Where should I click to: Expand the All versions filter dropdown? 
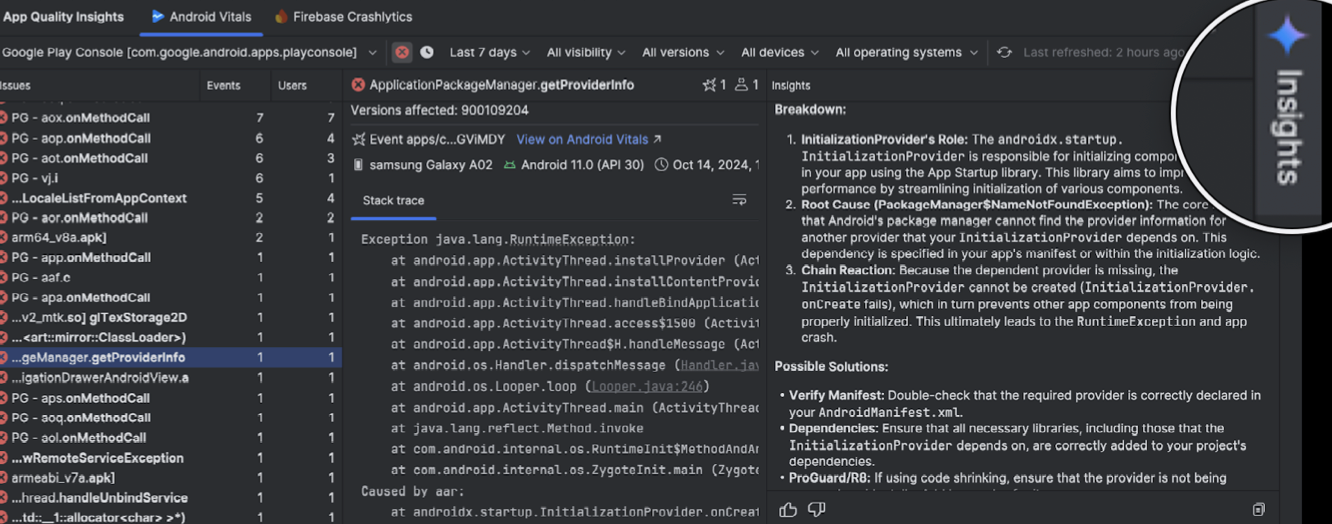683,53
